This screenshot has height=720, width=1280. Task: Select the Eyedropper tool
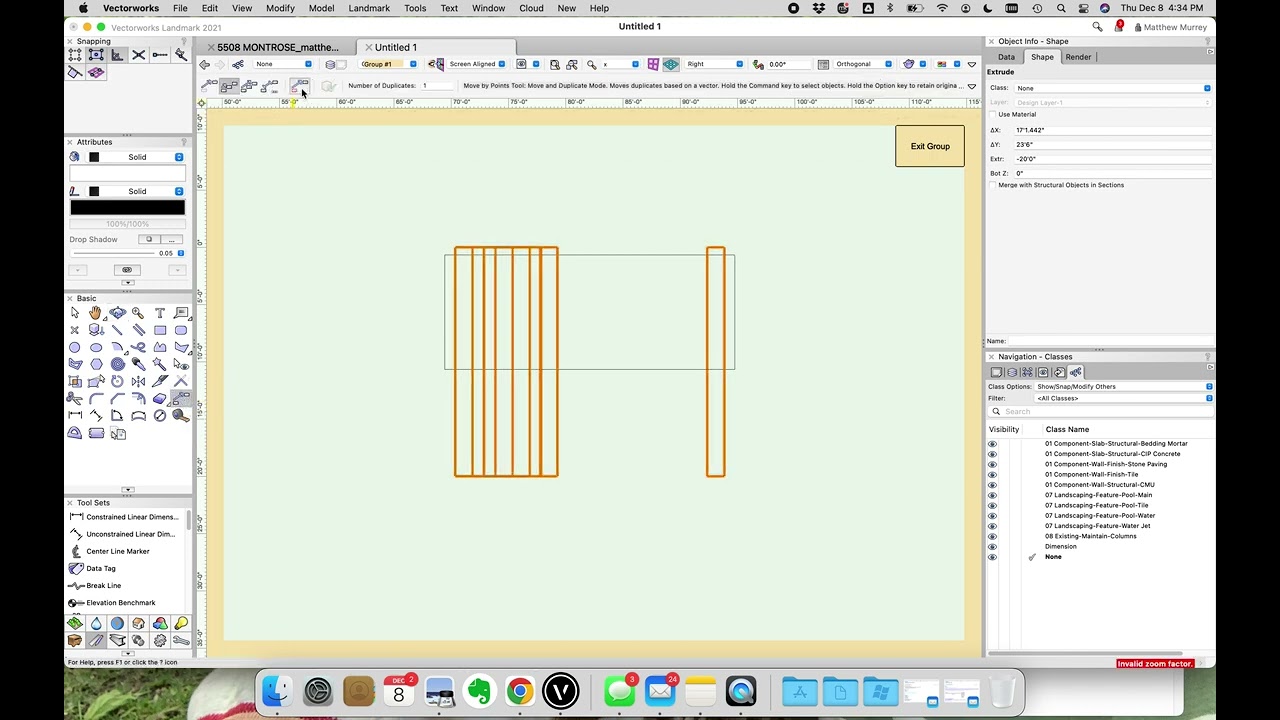[x=138, y=364]
